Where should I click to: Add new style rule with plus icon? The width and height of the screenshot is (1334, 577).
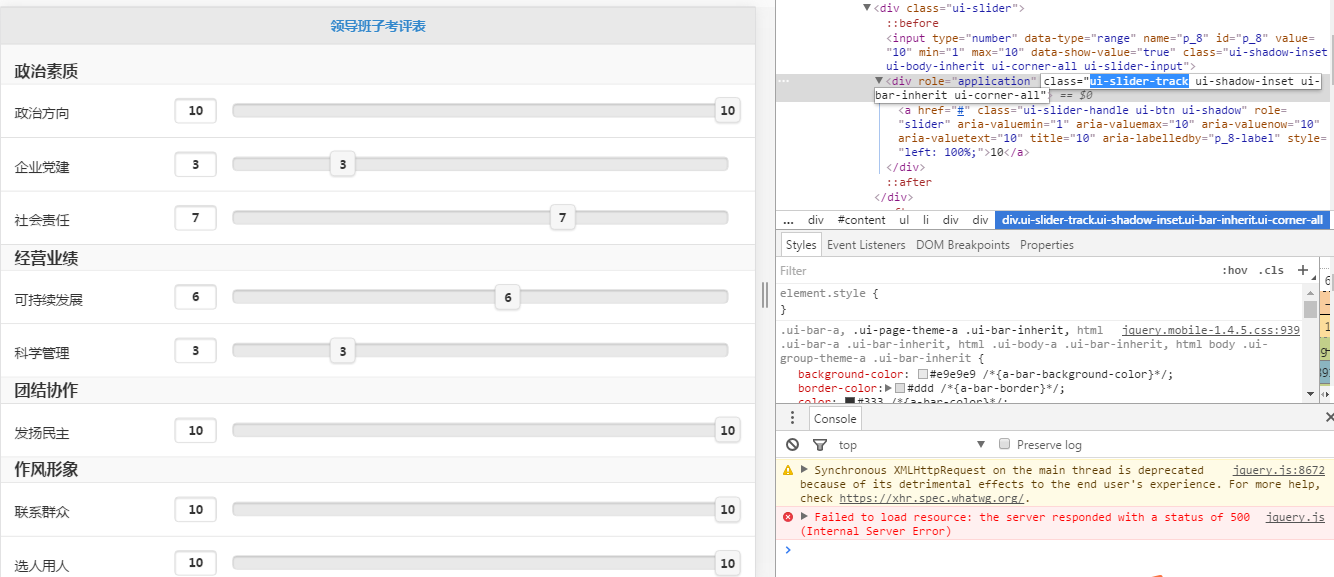point(1302,270)
